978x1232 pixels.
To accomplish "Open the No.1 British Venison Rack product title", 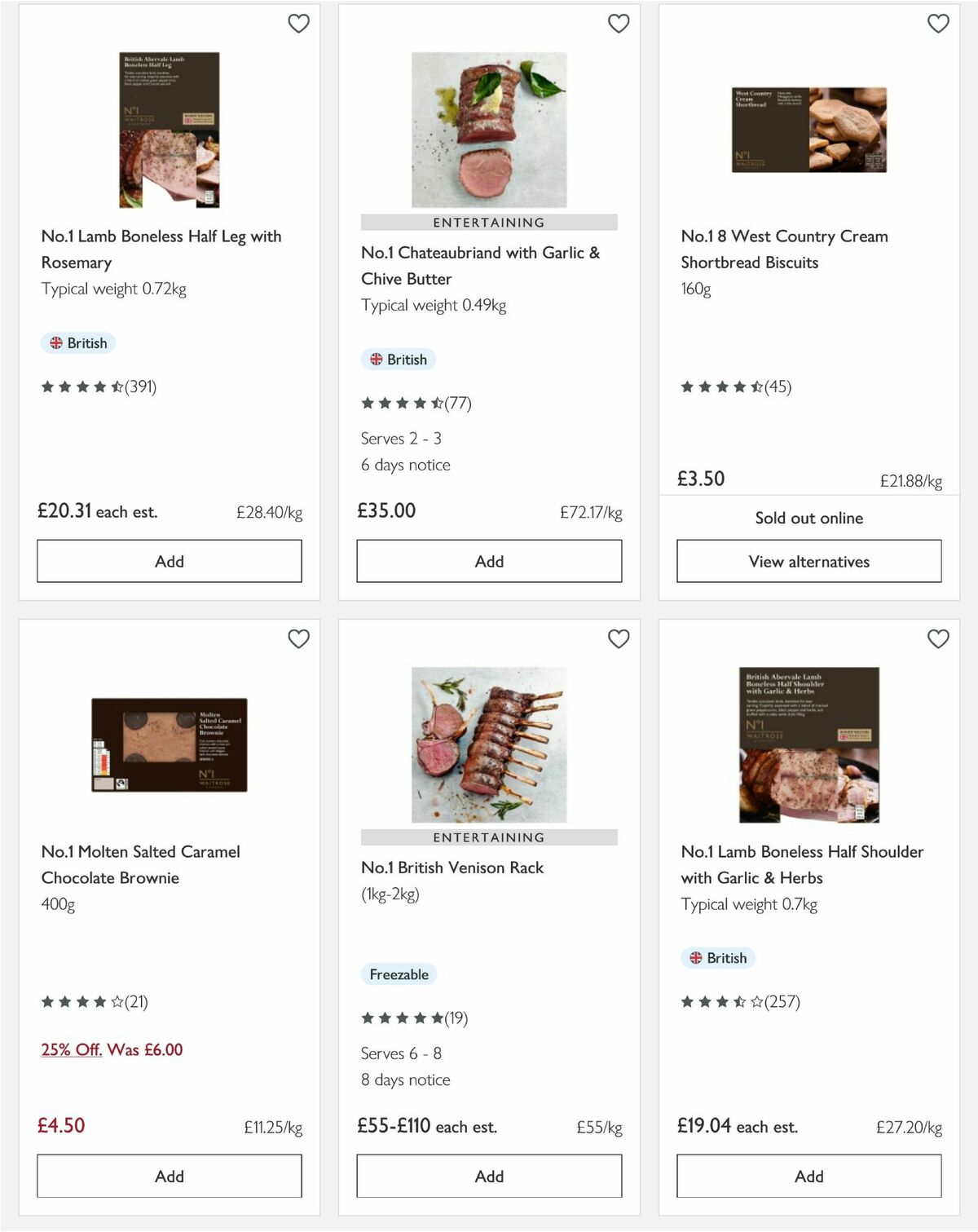I will [452, 868].
